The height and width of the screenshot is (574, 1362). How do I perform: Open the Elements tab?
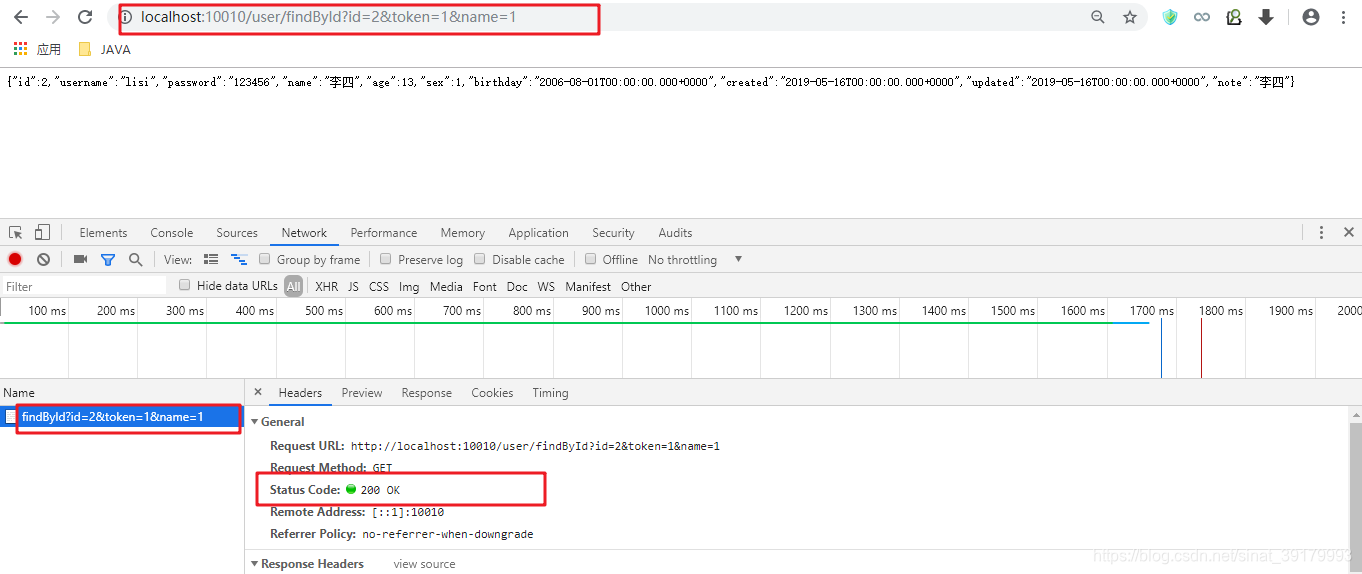(103, 232)
